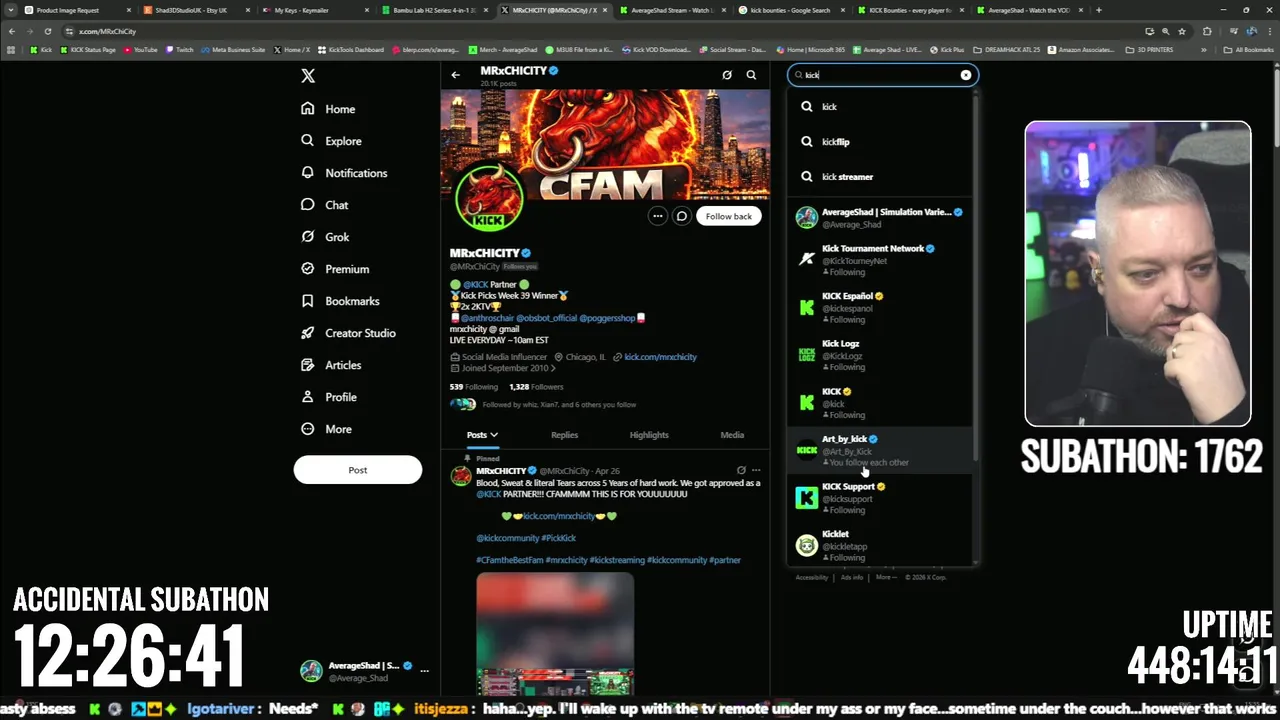Screen dimensions: 1280x720
Task: Open the 1,328 Followers list
Action: click(536, 387)
